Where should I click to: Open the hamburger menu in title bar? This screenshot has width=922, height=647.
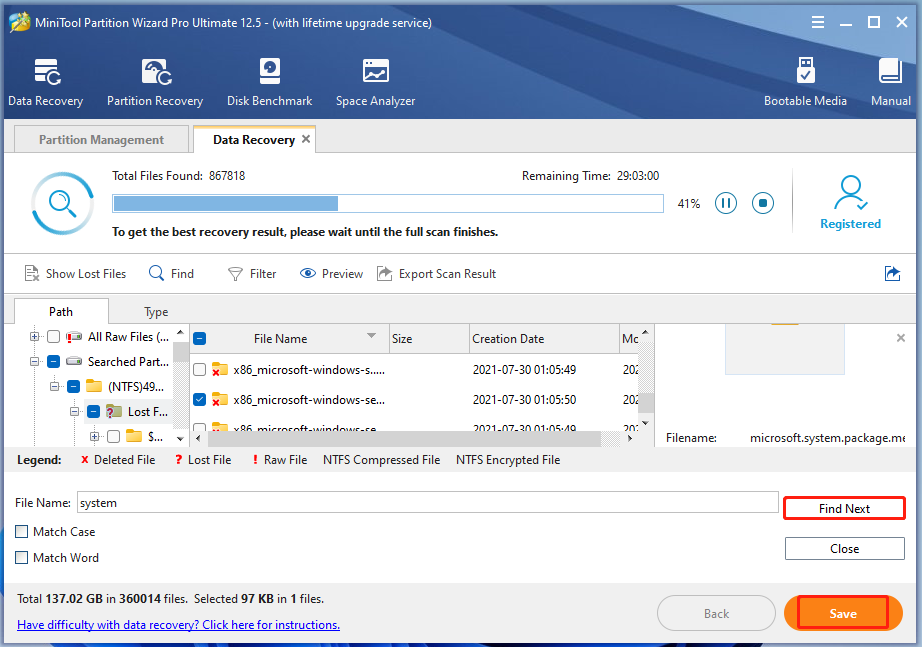818,22
